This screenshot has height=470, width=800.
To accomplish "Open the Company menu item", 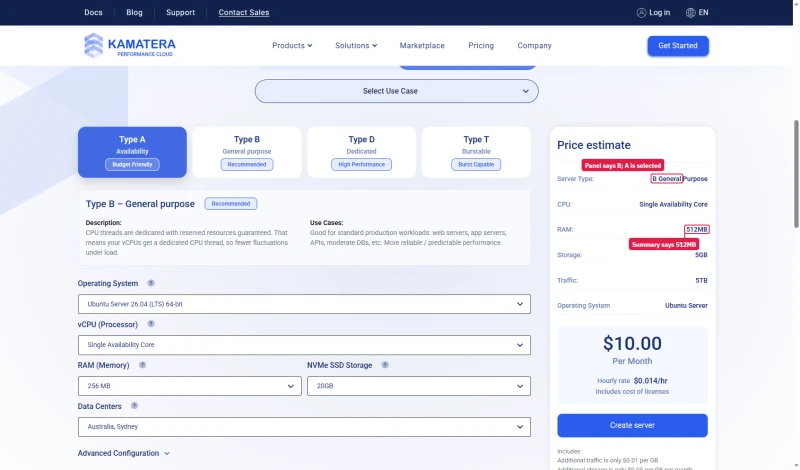I will click(534, 45).
